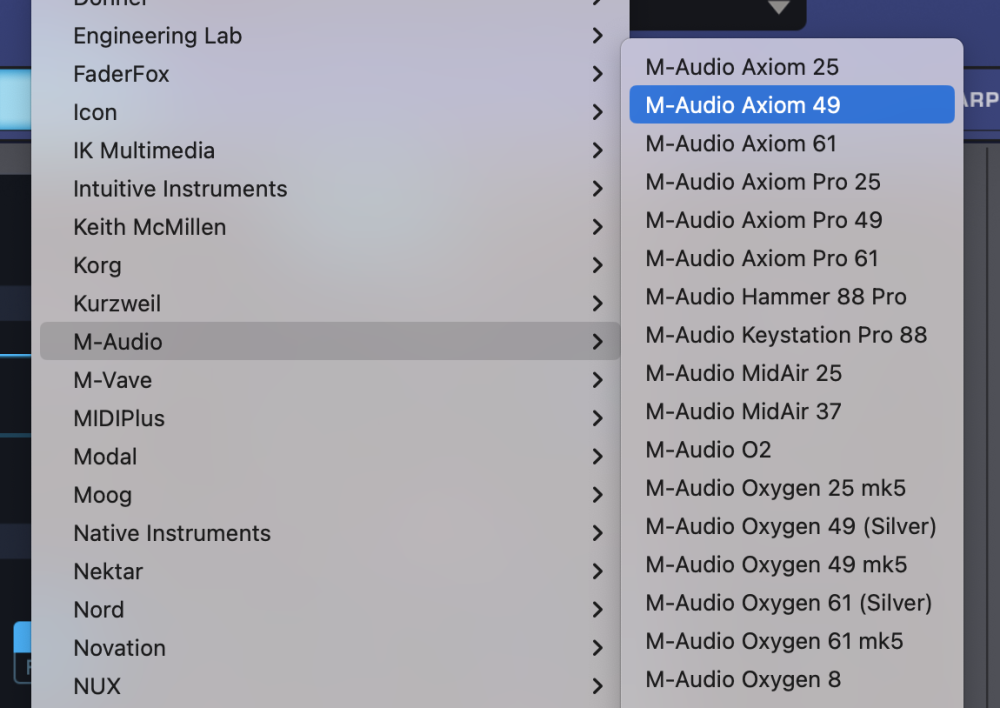Open the IK Multimedia submenu

(x=144, y=151)
